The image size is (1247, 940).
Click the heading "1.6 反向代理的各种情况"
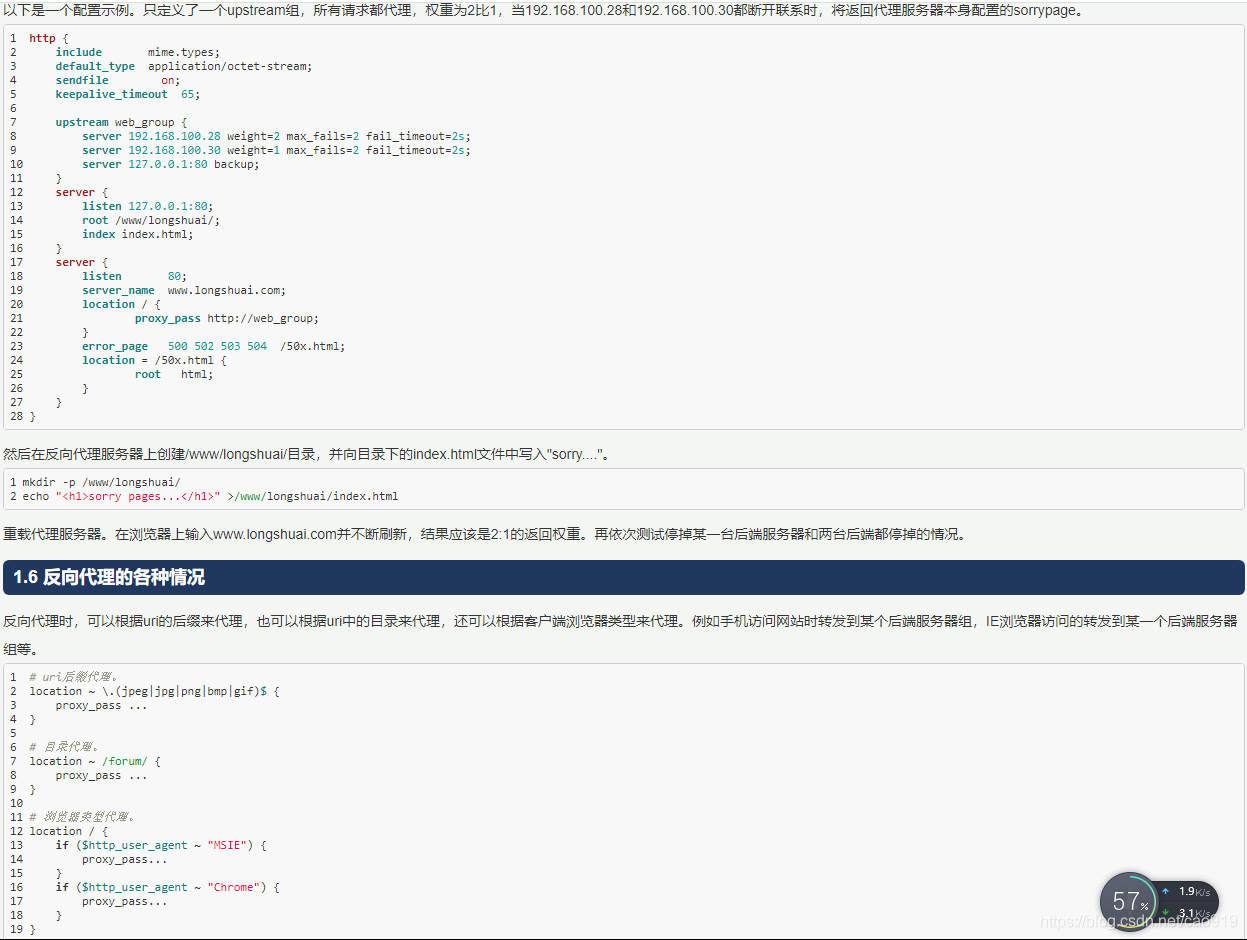click(x=109, y=577)
